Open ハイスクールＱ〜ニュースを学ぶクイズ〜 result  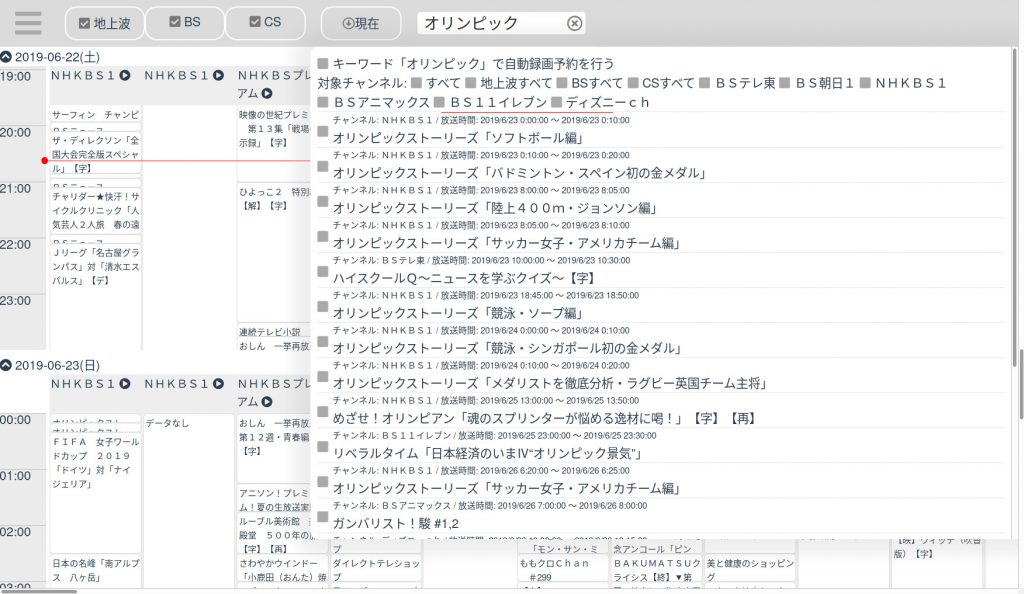coord(464,278)
